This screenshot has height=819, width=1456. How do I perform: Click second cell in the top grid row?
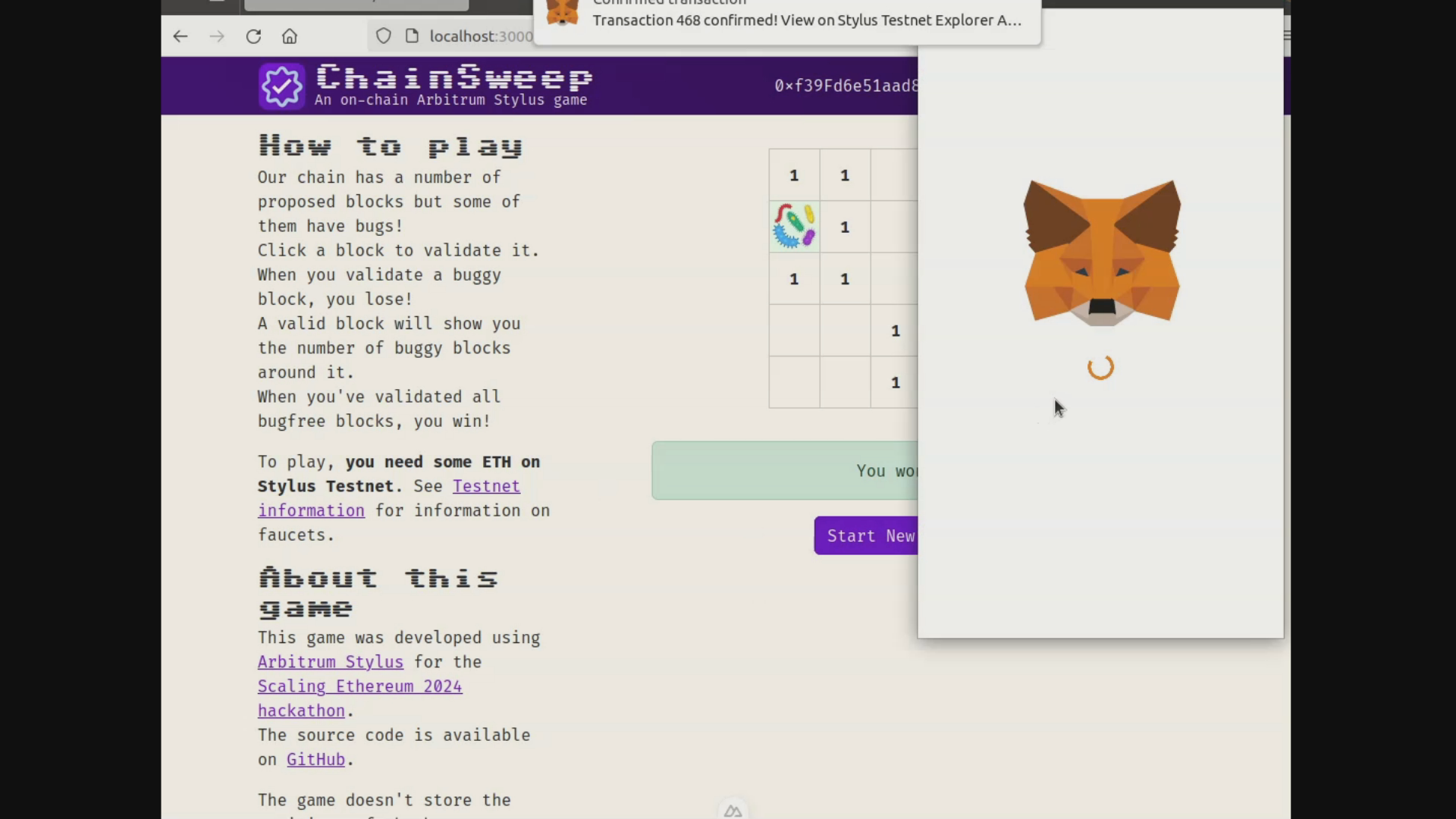click(845, 175)
